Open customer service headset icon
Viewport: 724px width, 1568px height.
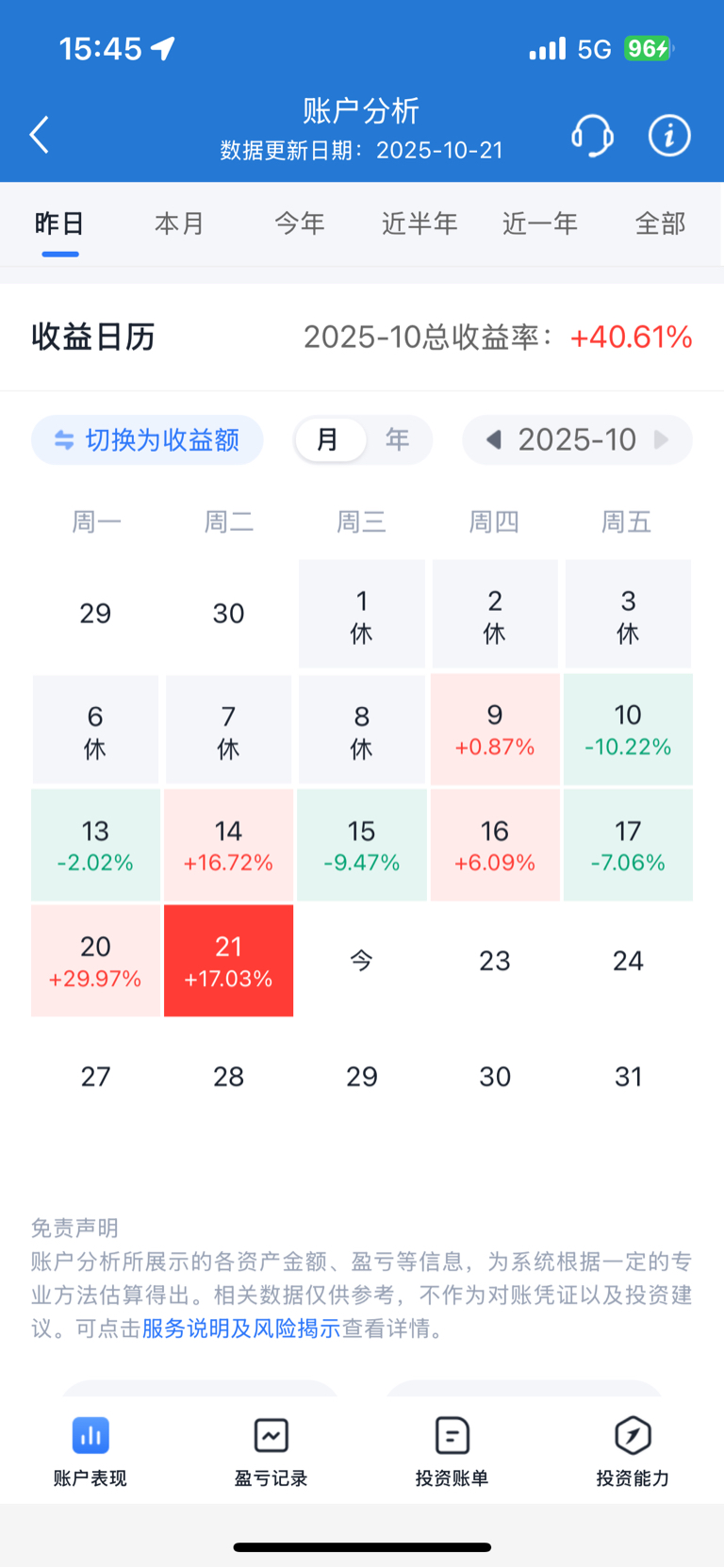[x=592, y=136]
